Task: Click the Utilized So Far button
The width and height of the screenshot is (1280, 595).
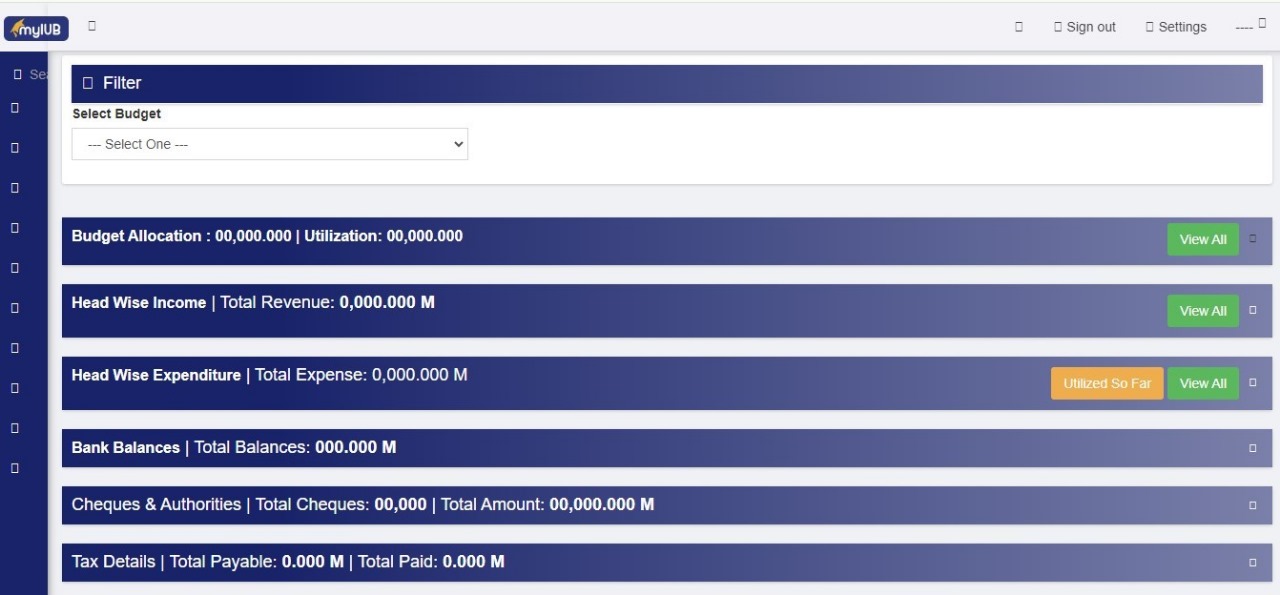Action: [1107, 383]
